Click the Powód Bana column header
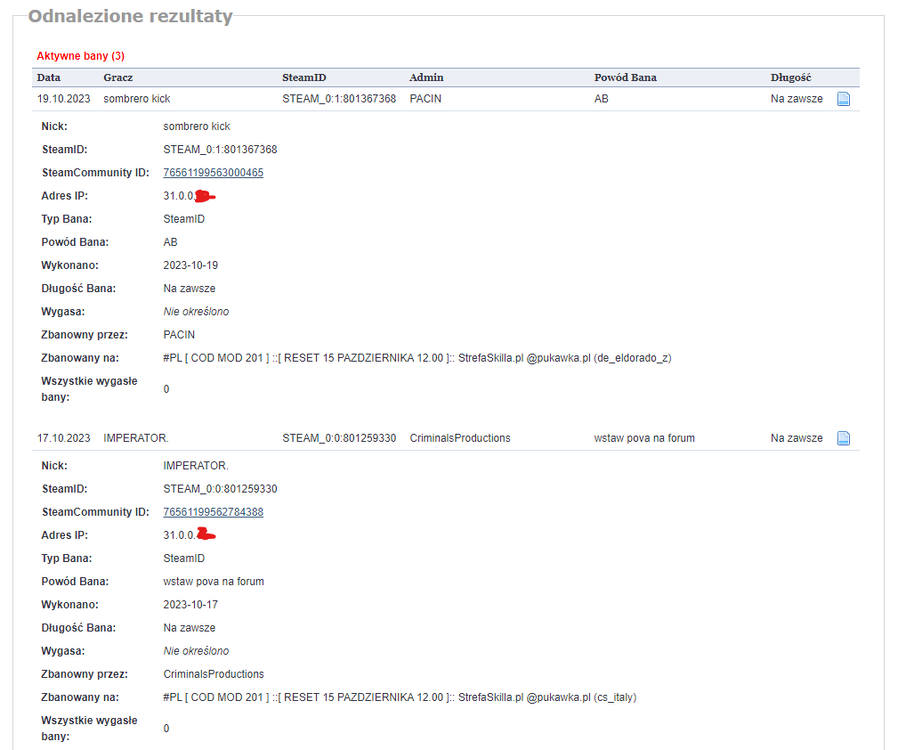The height and width of the screenshot is (750, 906). pyautogui.click(x=625, y=77)
